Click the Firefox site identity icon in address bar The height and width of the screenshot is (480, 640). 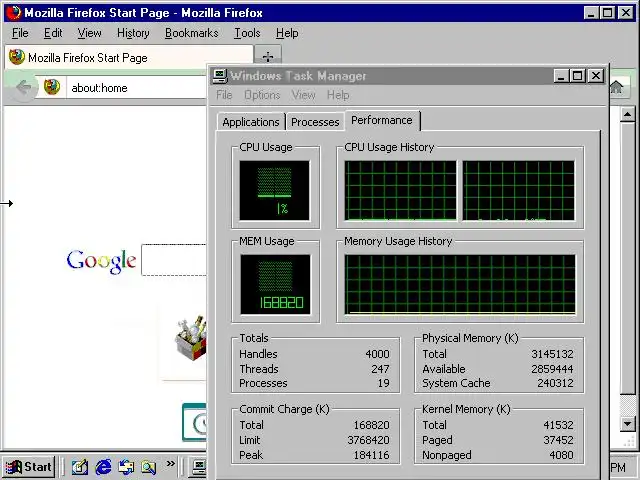[x=52, y=87]
